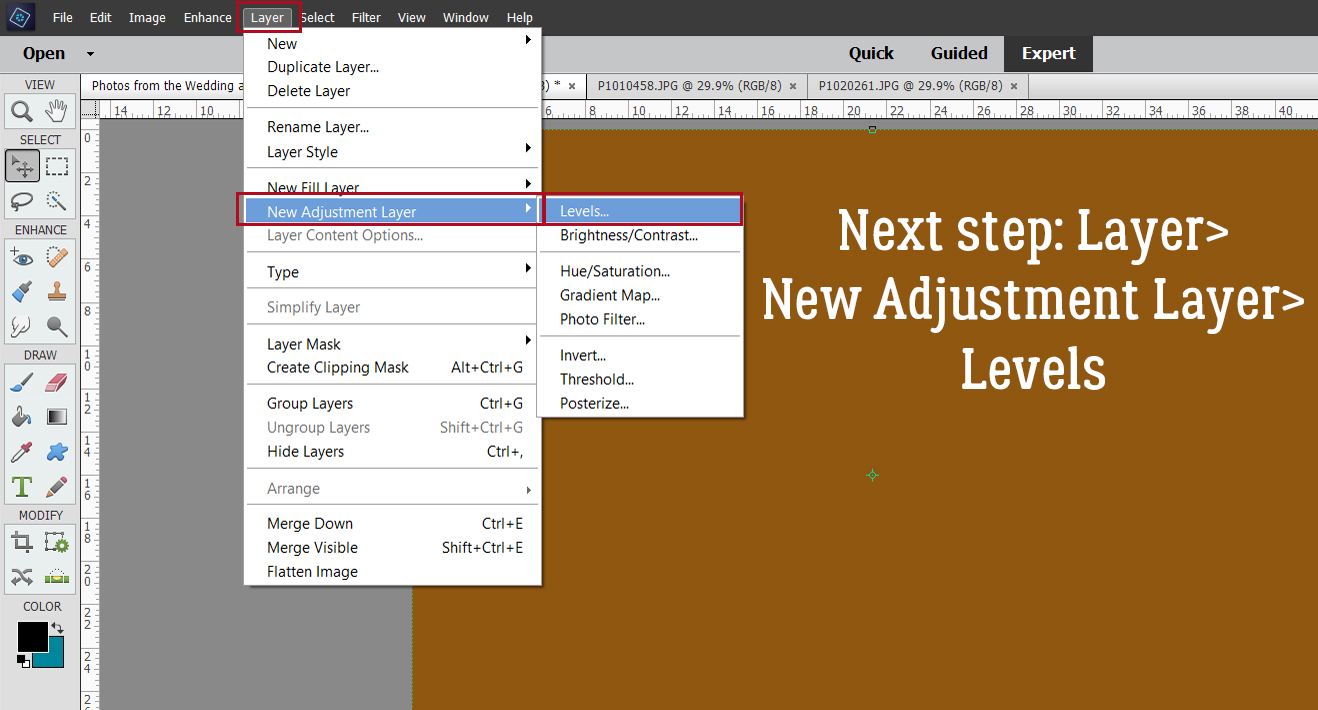Select the Custom Shape tool
The image size is (1318, 710).
coord(57,452)
